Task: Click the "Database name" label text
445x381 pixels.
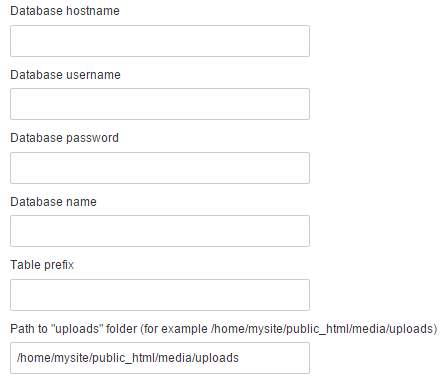Action: pos(53,202)
